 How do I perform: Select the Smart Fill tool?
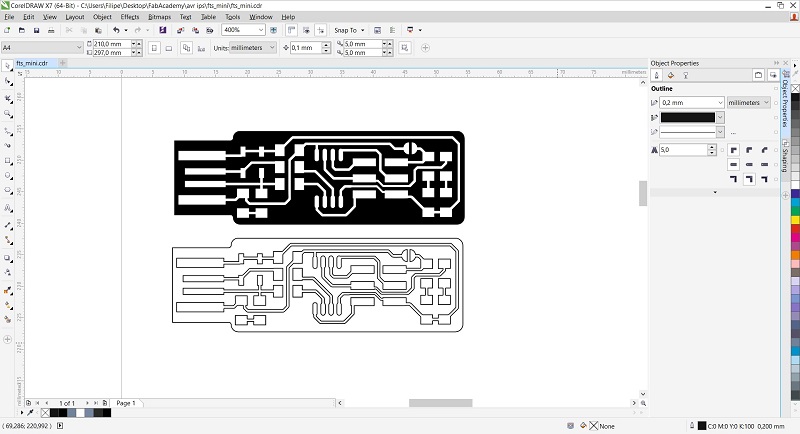8,320
